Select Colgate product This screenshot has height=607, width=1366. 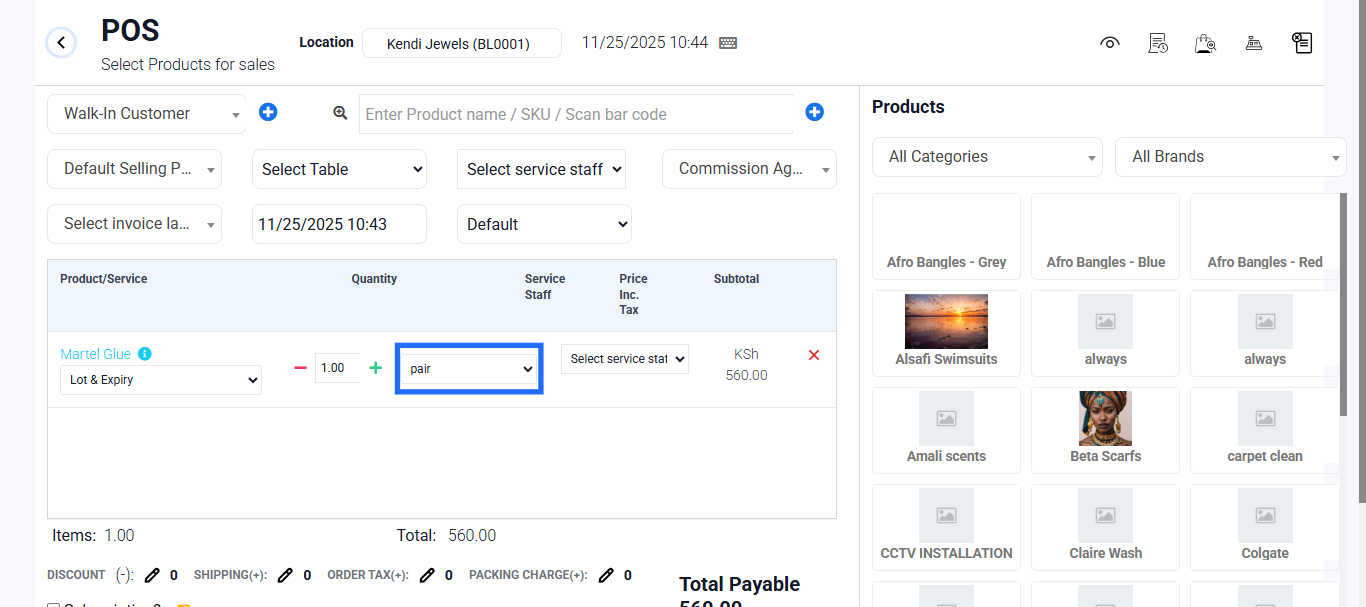click(x=1265, y=527)
